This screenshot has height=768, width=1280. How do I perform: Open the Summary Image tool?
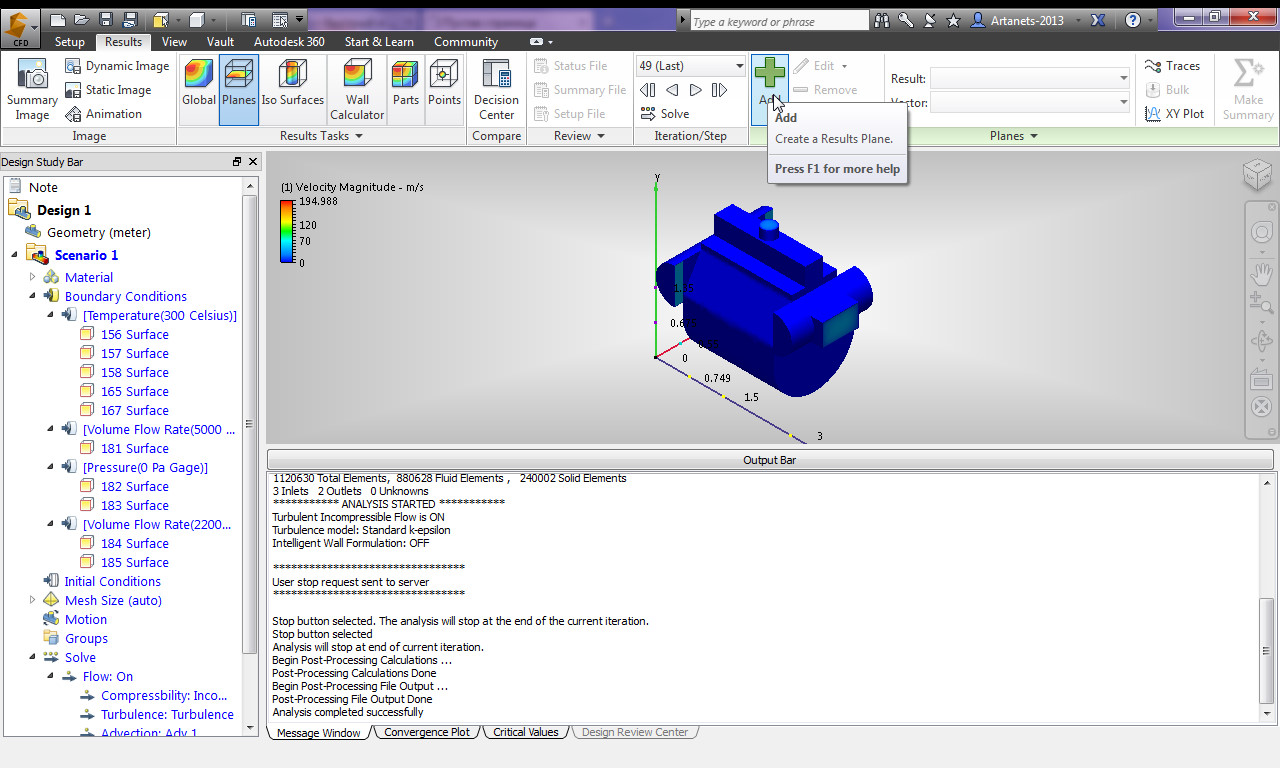click(x=32, y=90)
